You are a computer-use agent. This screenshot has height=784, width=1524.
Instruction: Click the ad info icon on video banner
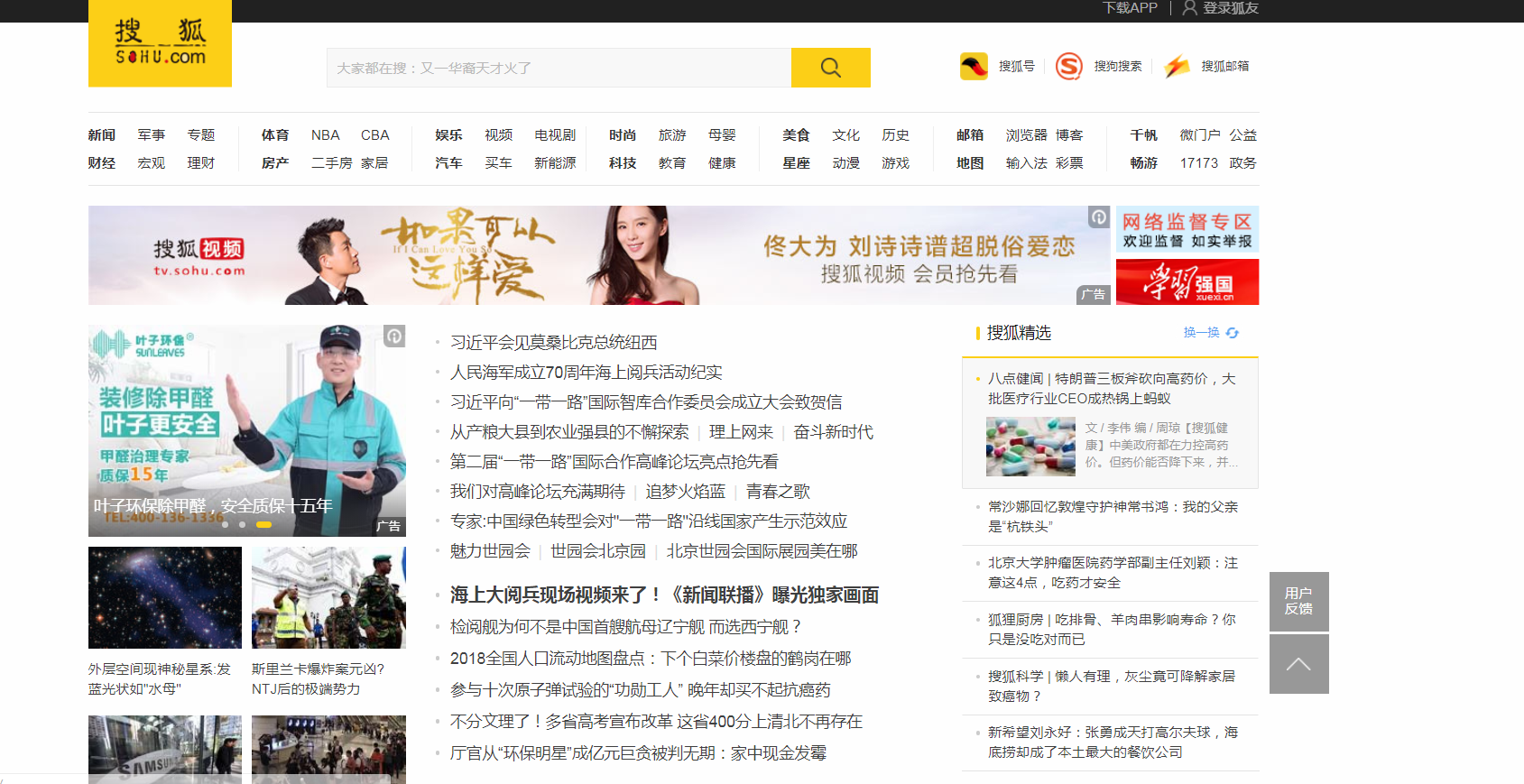click(x=1098, y=217)
